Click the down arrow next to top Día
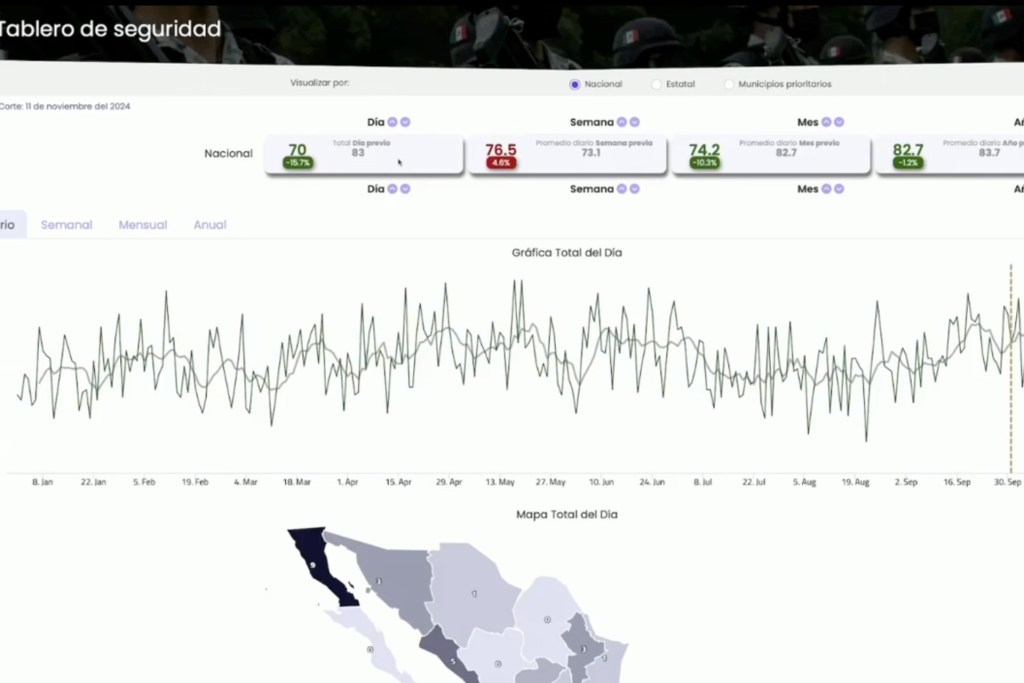 (405, 122)
